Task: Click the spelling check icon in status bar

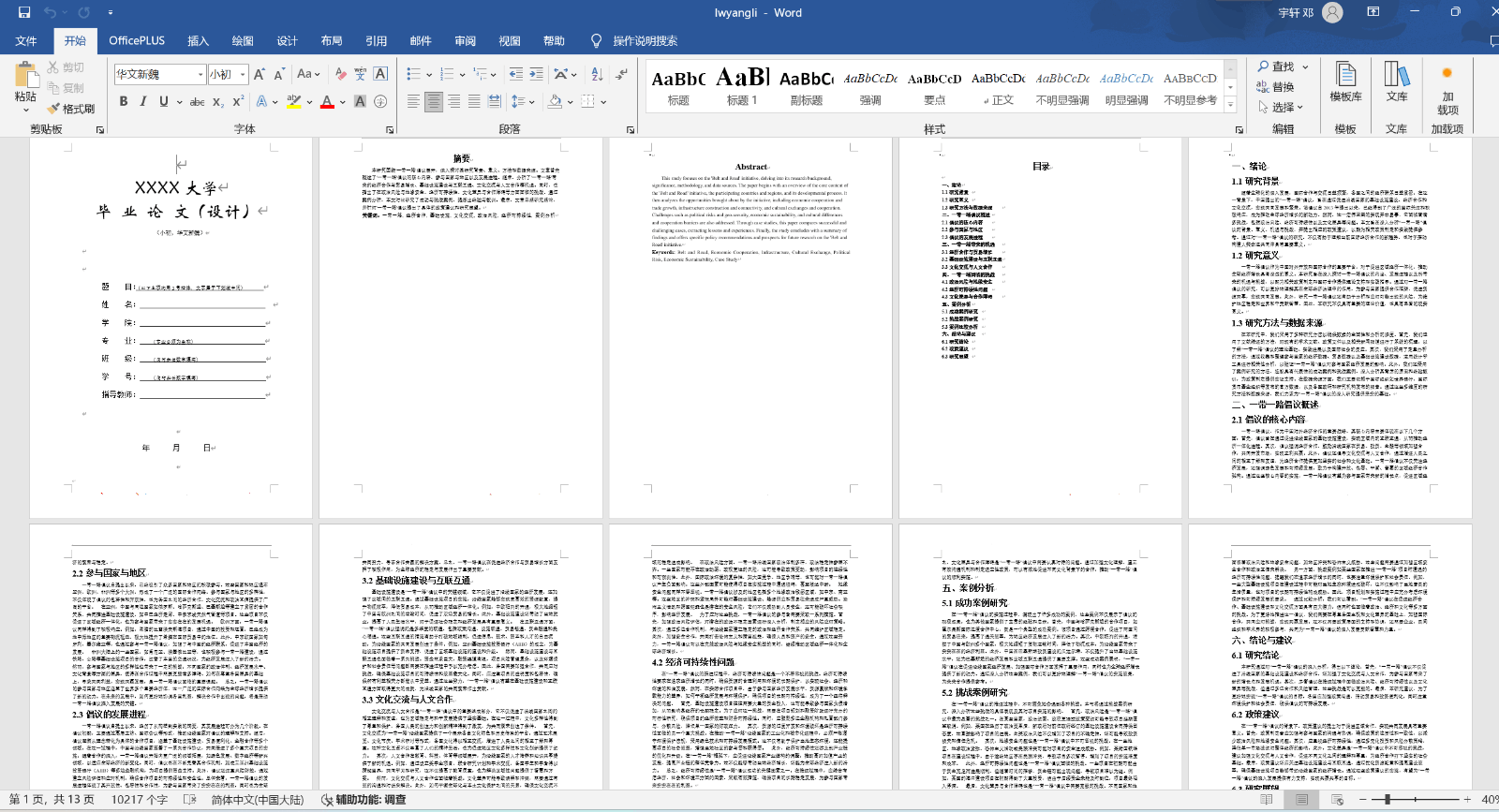Action: (190, 800)
